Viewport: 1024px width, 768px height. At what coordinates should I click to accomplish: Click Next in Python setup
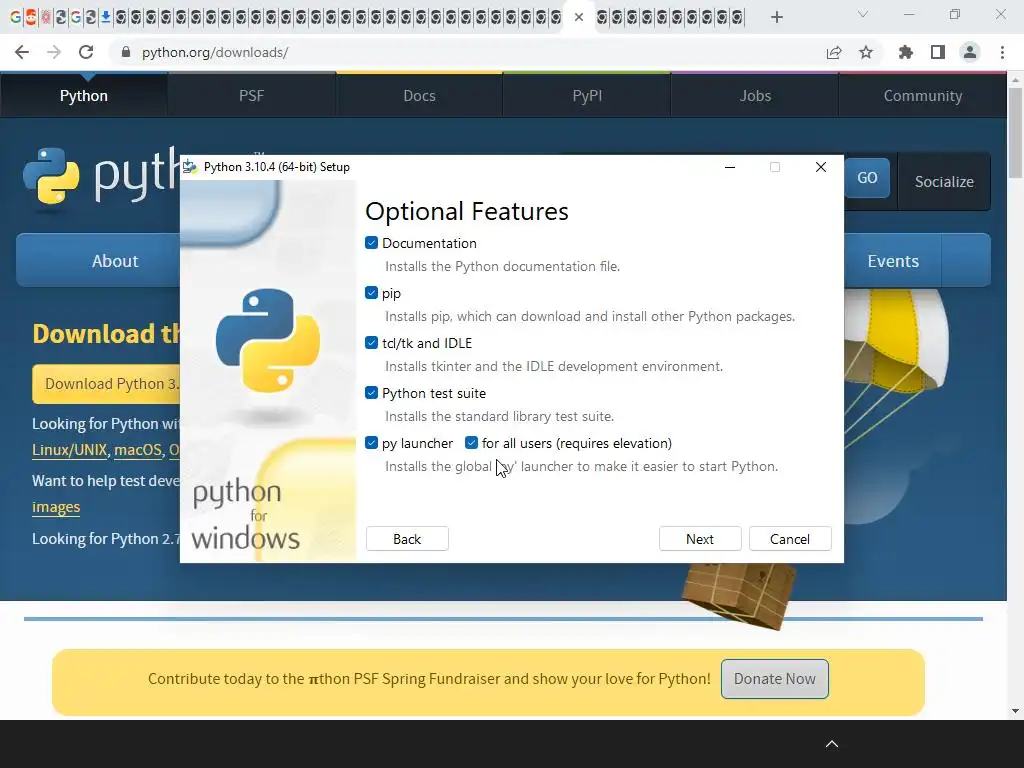tap(700, 539)
